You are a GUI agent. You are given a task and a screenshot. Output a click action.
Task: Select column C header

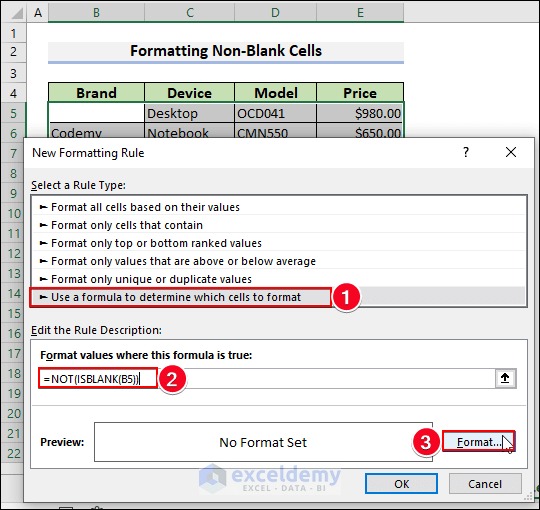[189, 13]
